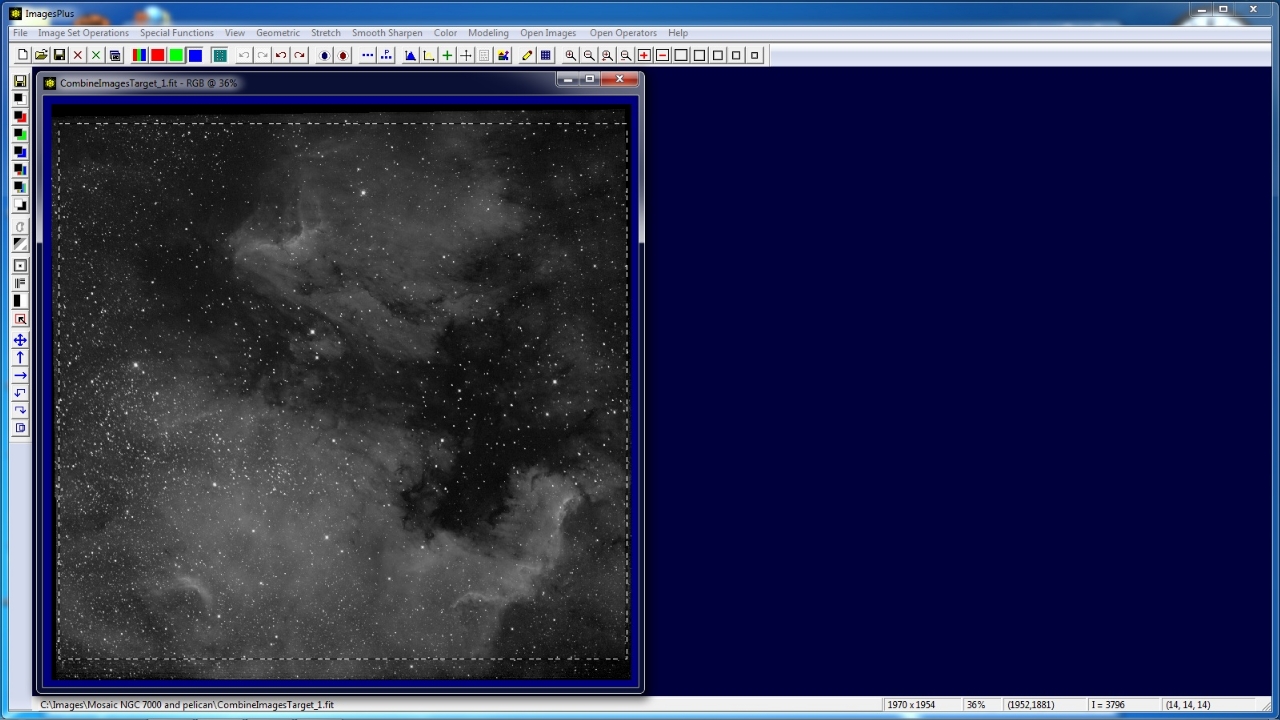Click the red X close-image icon
Viewport: 1280px width, 720px height.
(77, 55)
